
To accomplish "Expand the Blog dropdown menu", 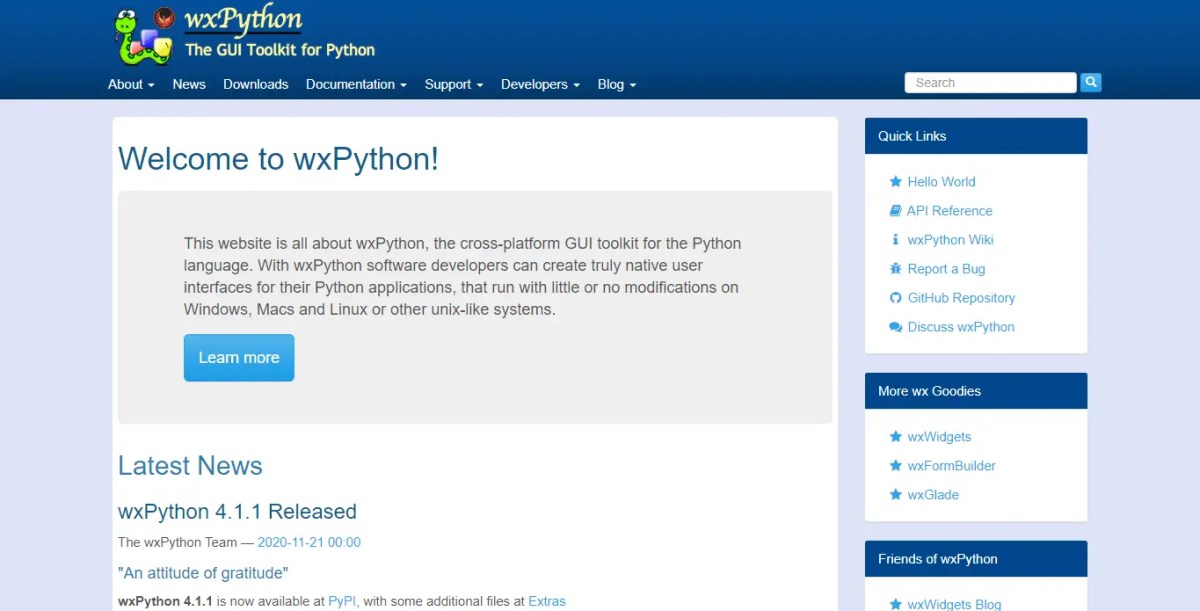I will pyautogui.click(x=617, y=84).
